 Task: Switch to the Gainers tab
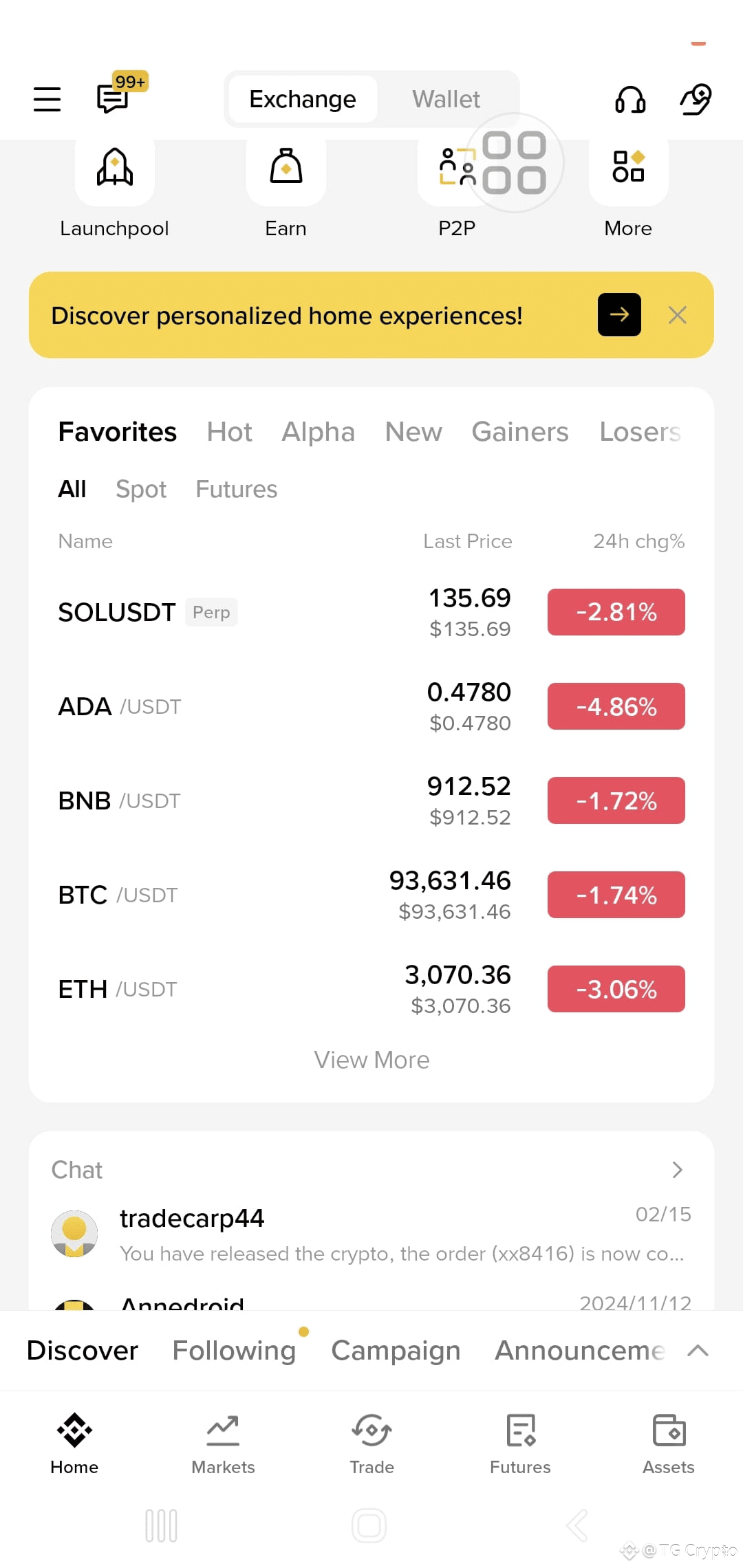point(520,432)
